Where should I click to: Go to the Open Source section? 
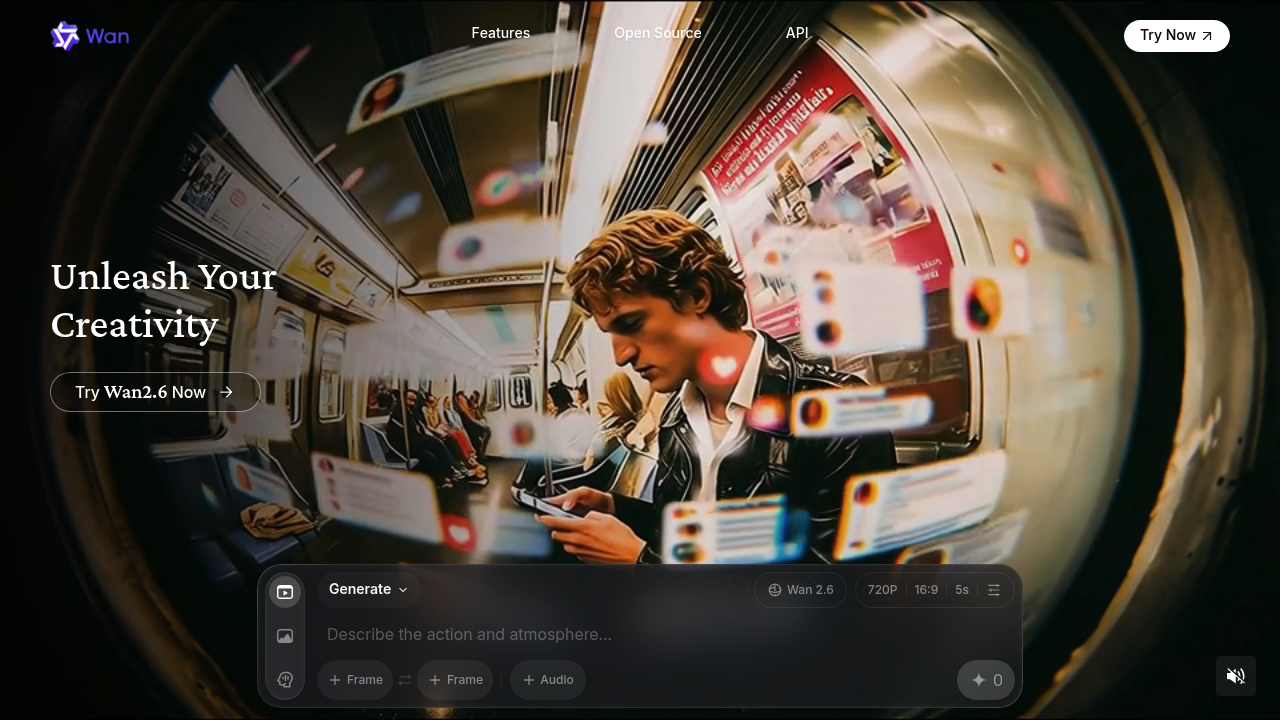coord(657,33)
